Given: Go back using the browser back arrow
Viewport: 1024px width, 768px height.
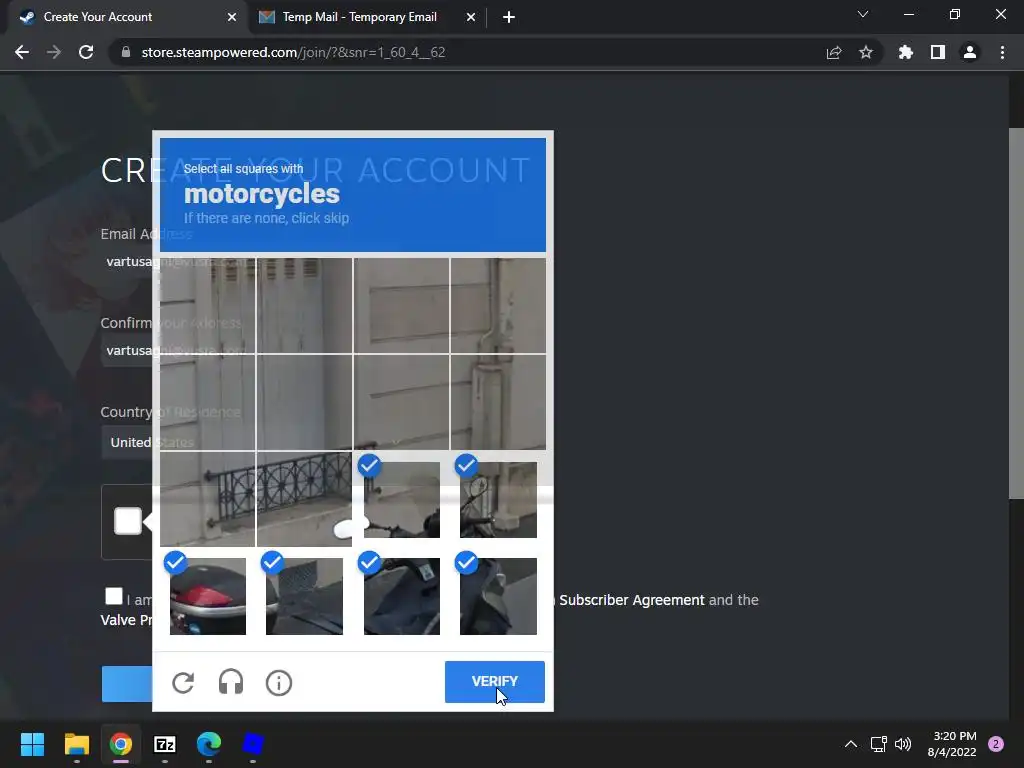Looking at the screenshot, I should pyautogui.click(x=22, y=52).
